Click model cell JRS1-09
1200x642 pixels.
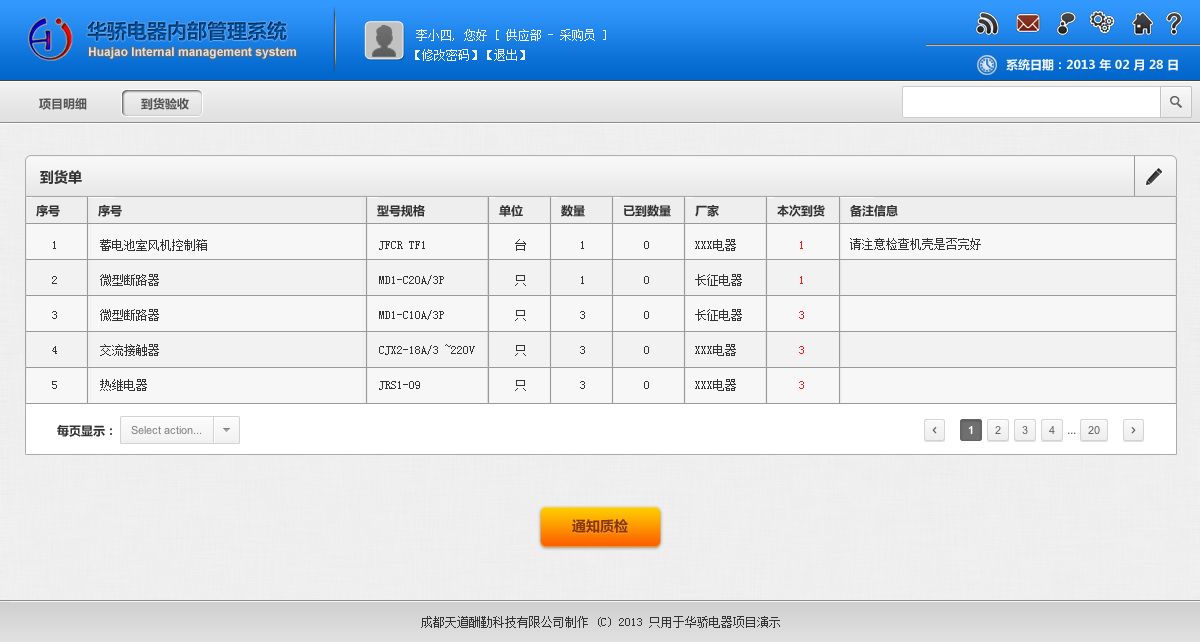click(399, 385)
